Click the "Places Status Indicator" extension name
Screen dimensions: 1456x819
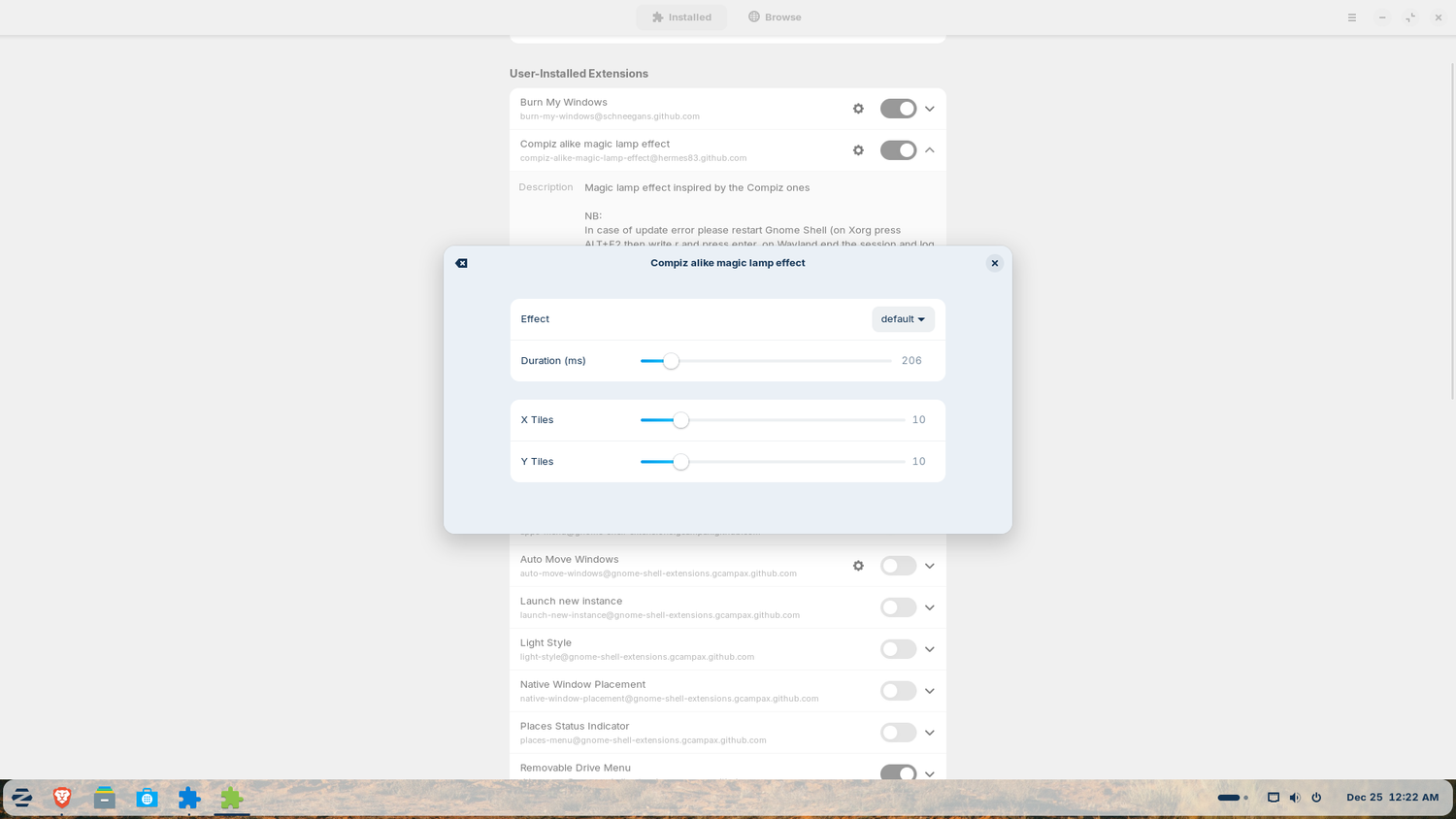[x=575, y=726]
